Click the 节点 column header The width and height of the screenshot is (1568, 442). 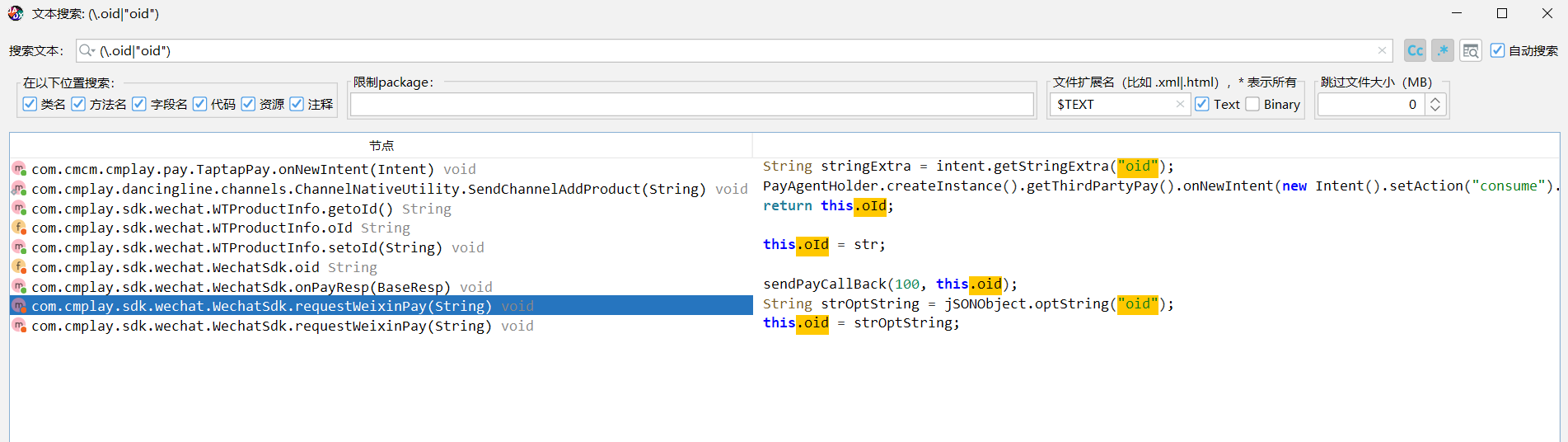[x=381, y=145]
